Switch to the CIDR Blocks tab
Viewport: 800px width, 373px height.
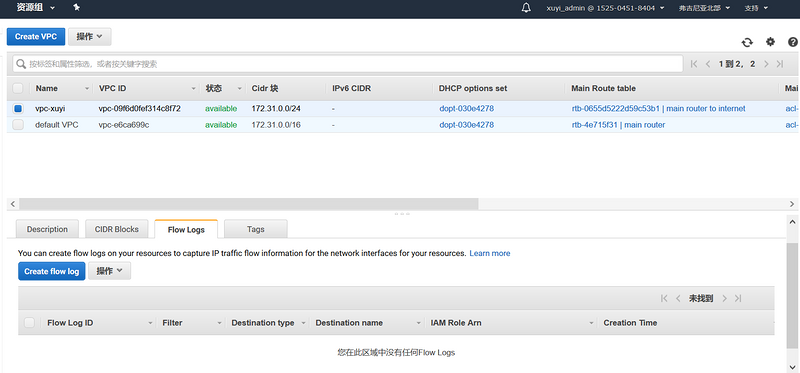(117, 229)
